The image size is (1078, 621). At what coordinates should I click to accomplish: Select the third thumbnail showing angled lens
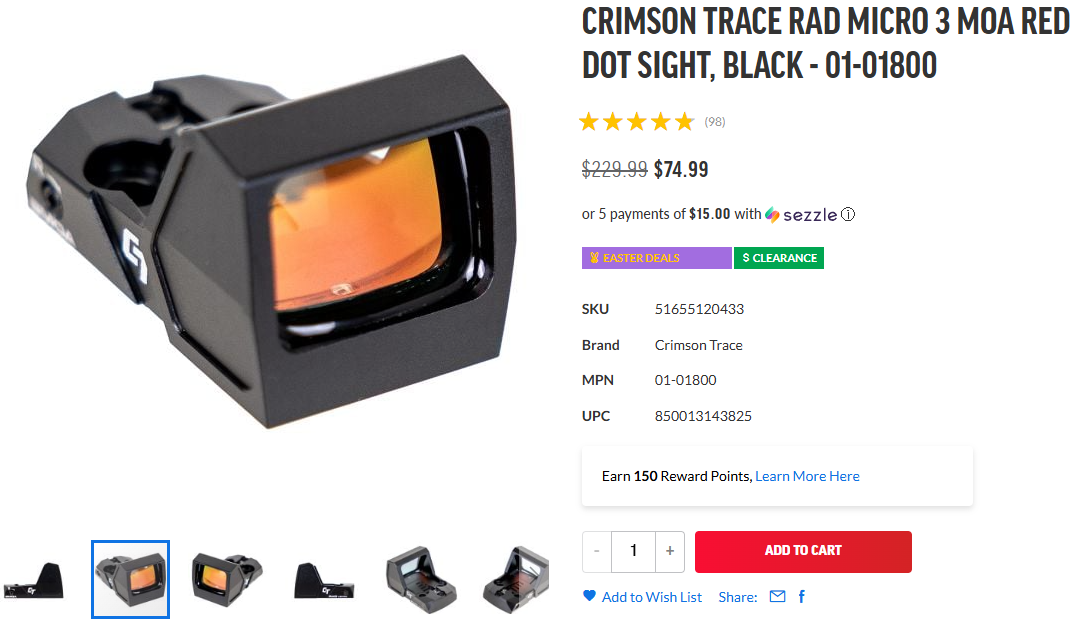(228, 580)
